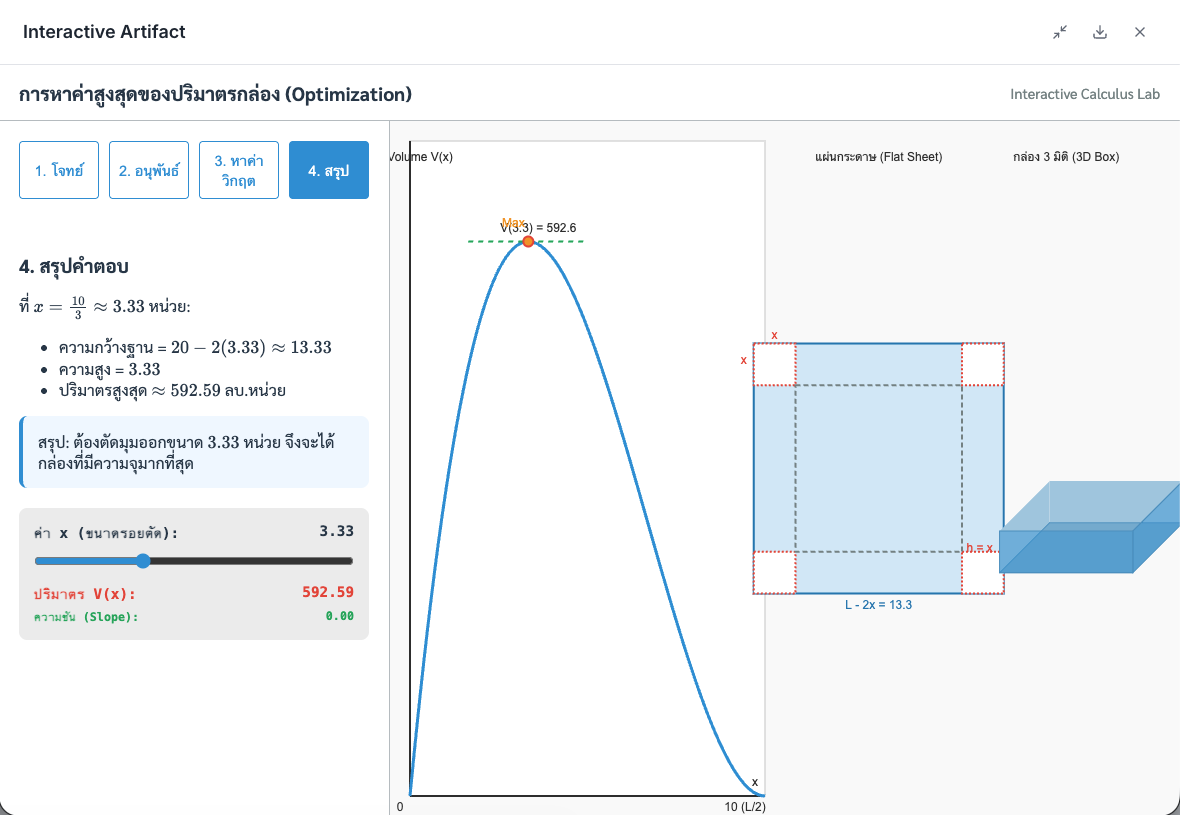Click the orange Max point on the curve
Screen dimensions: 1180x815
[528, 241]
